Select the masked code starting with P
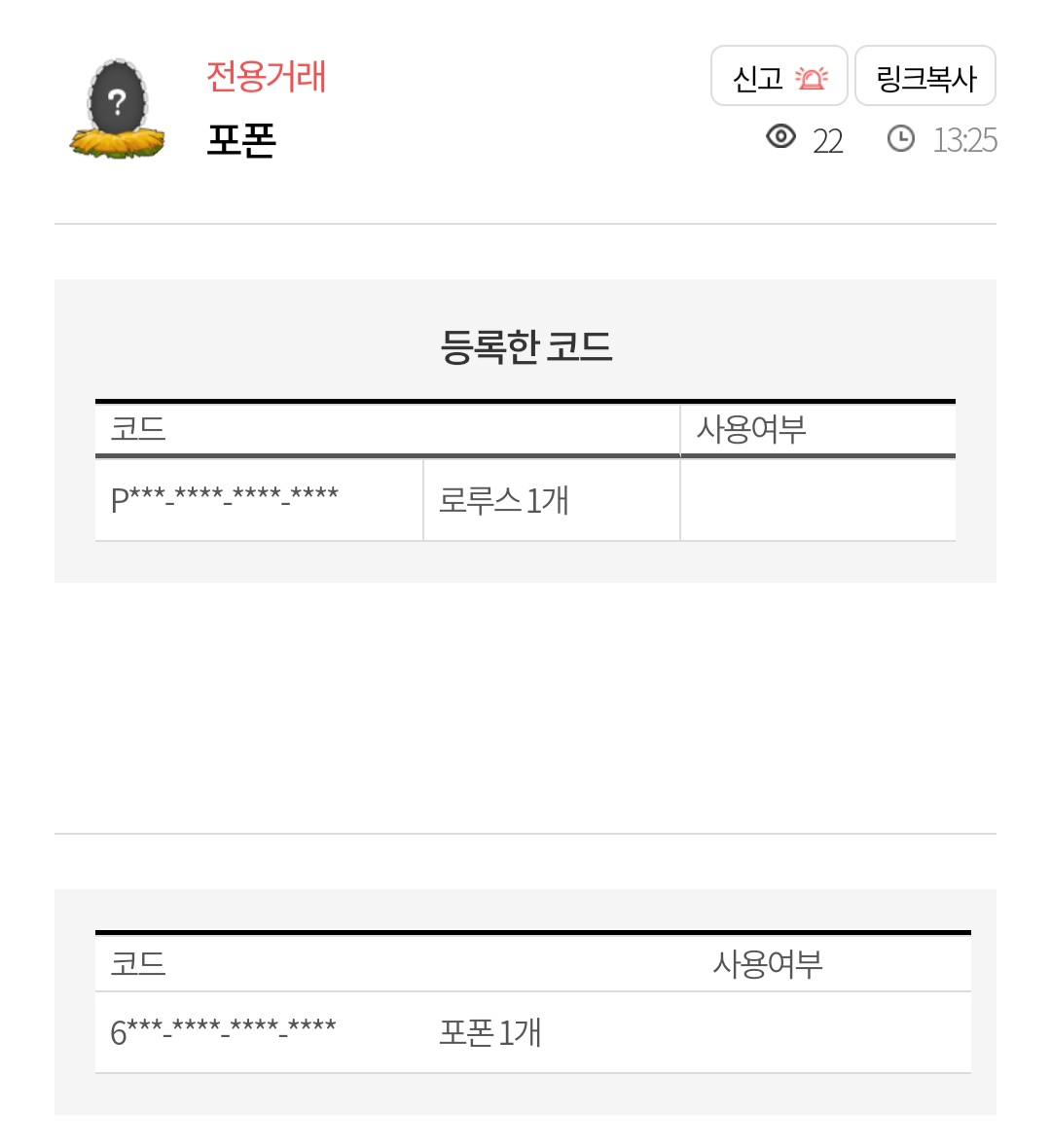Viewport: 1051px width, 1148px height. pos(225,498)
